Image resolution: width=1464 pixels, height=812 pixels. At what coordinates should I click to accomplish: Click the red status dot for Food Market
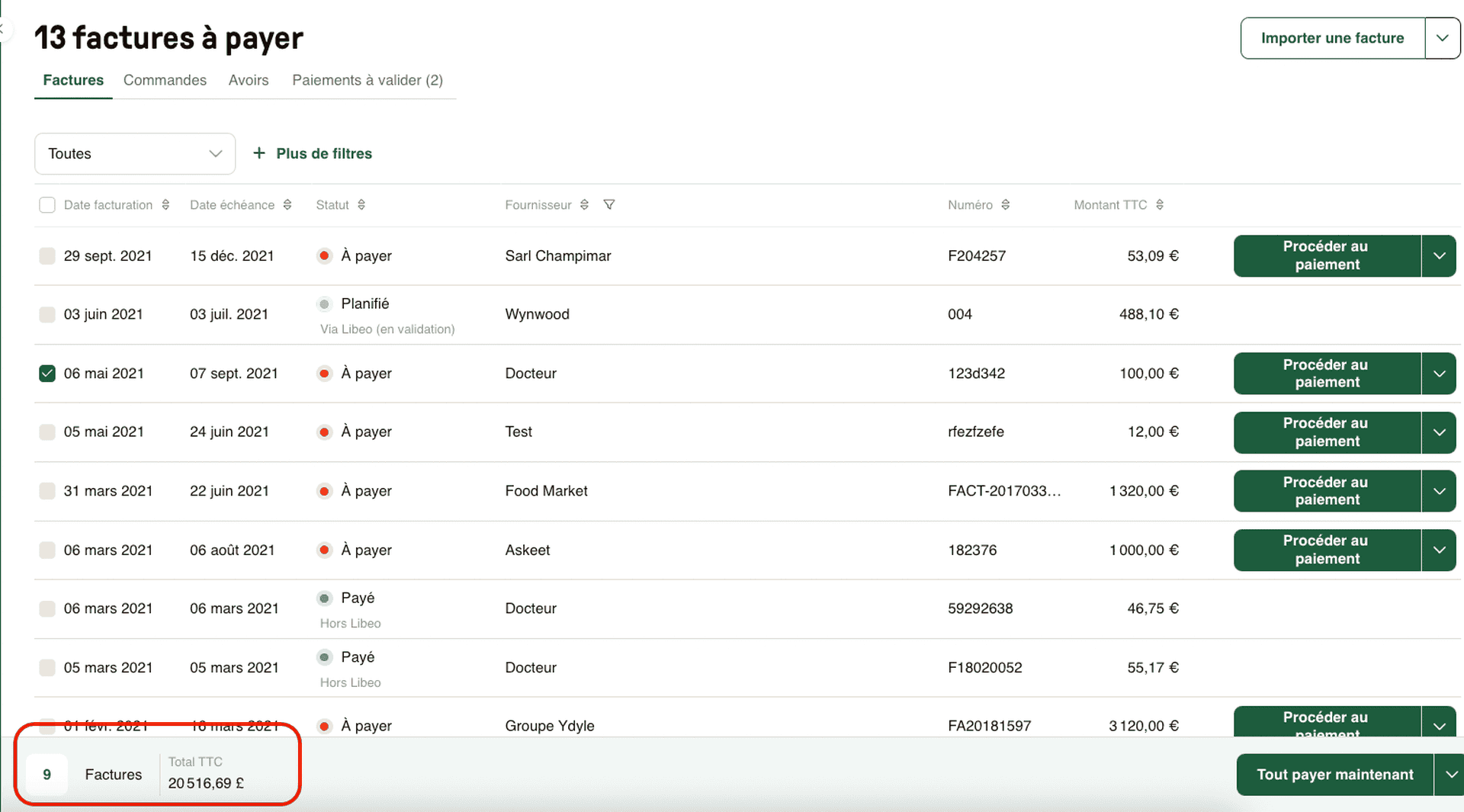tap(324, 491)
